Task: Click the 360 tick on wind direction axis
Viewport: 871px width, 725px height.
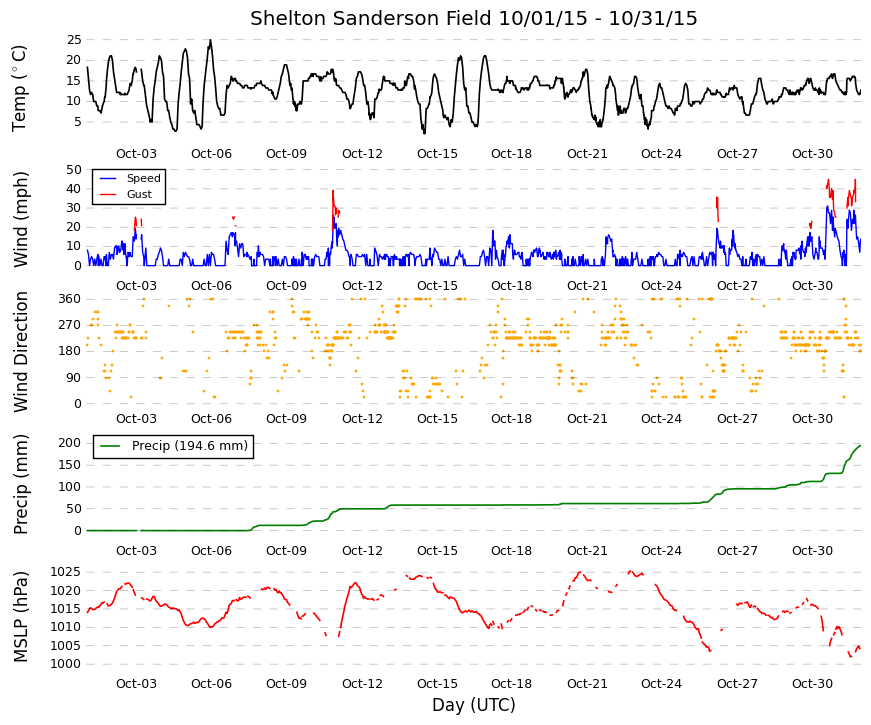Action: coord(69,299)
